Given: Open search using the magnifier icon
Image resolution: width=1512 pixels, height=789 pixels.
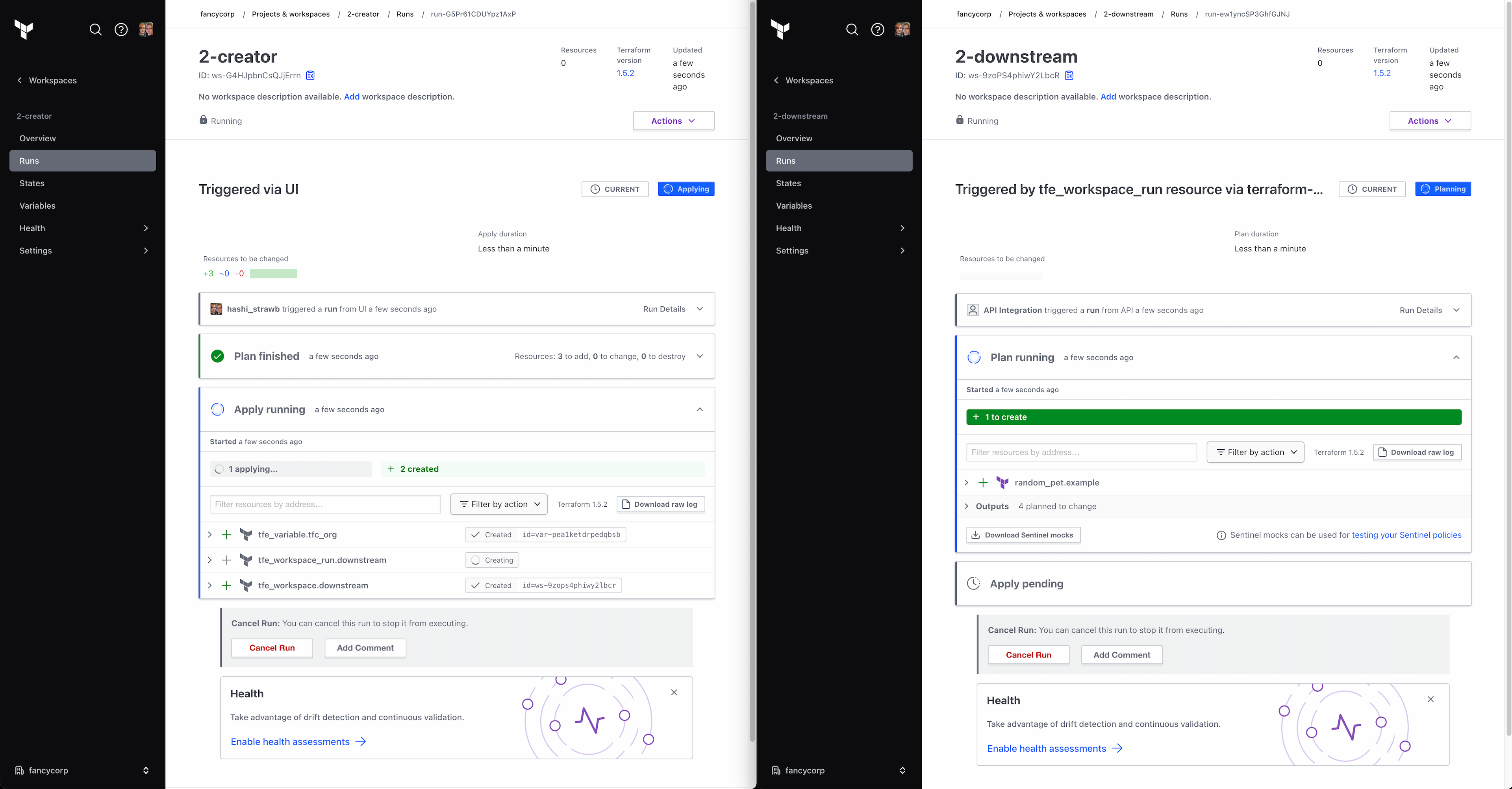Looking at the screenshot, I should 95,30.
